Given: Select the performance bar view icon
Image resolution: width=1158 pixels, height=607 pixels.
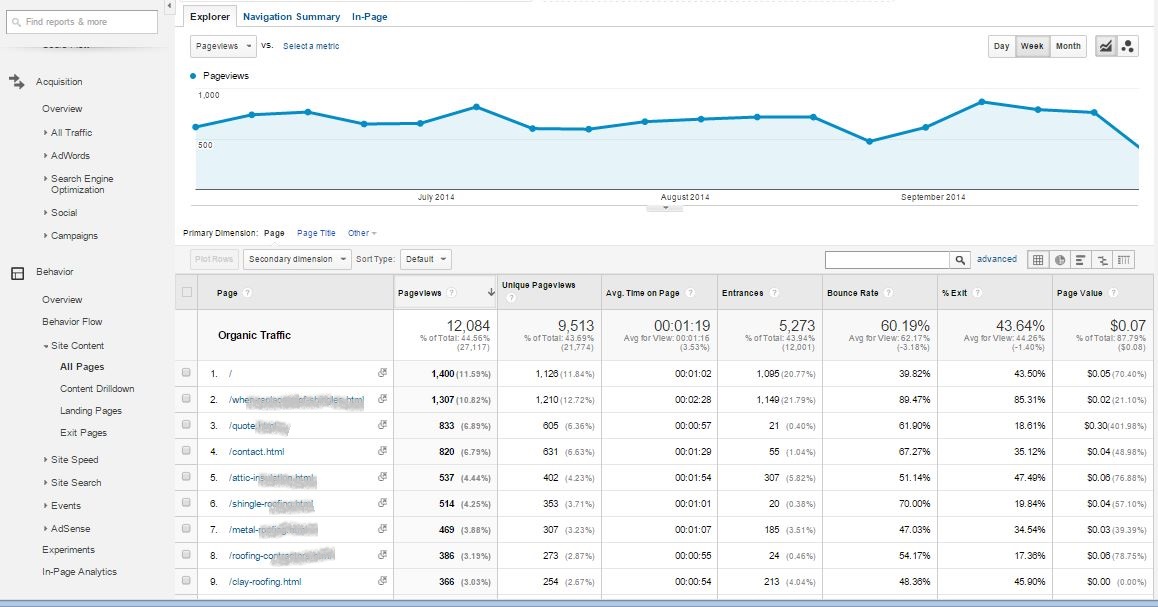Looking at the screenshot, I should (x=1081, y=260).
